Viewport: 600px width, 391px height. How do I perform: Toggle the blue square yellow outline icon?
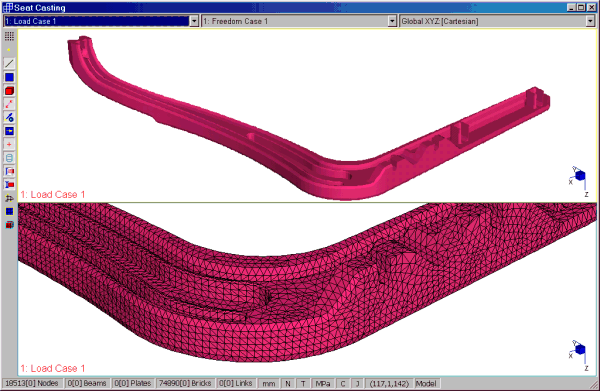coord(9,212)
